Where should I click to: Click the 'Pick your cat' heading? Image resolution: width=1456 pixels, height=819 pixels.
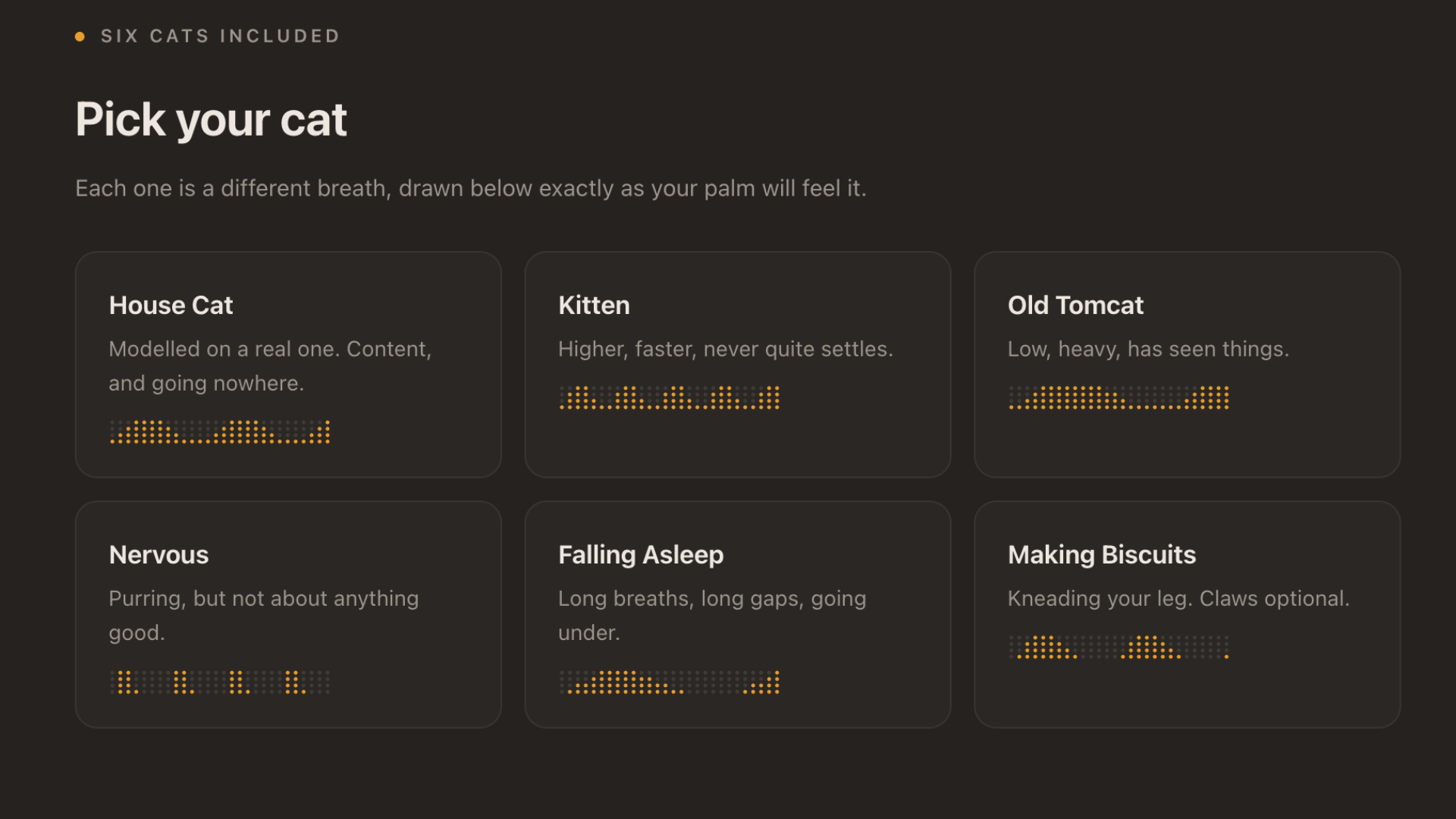pyautogui.click(x=211, y=120)
